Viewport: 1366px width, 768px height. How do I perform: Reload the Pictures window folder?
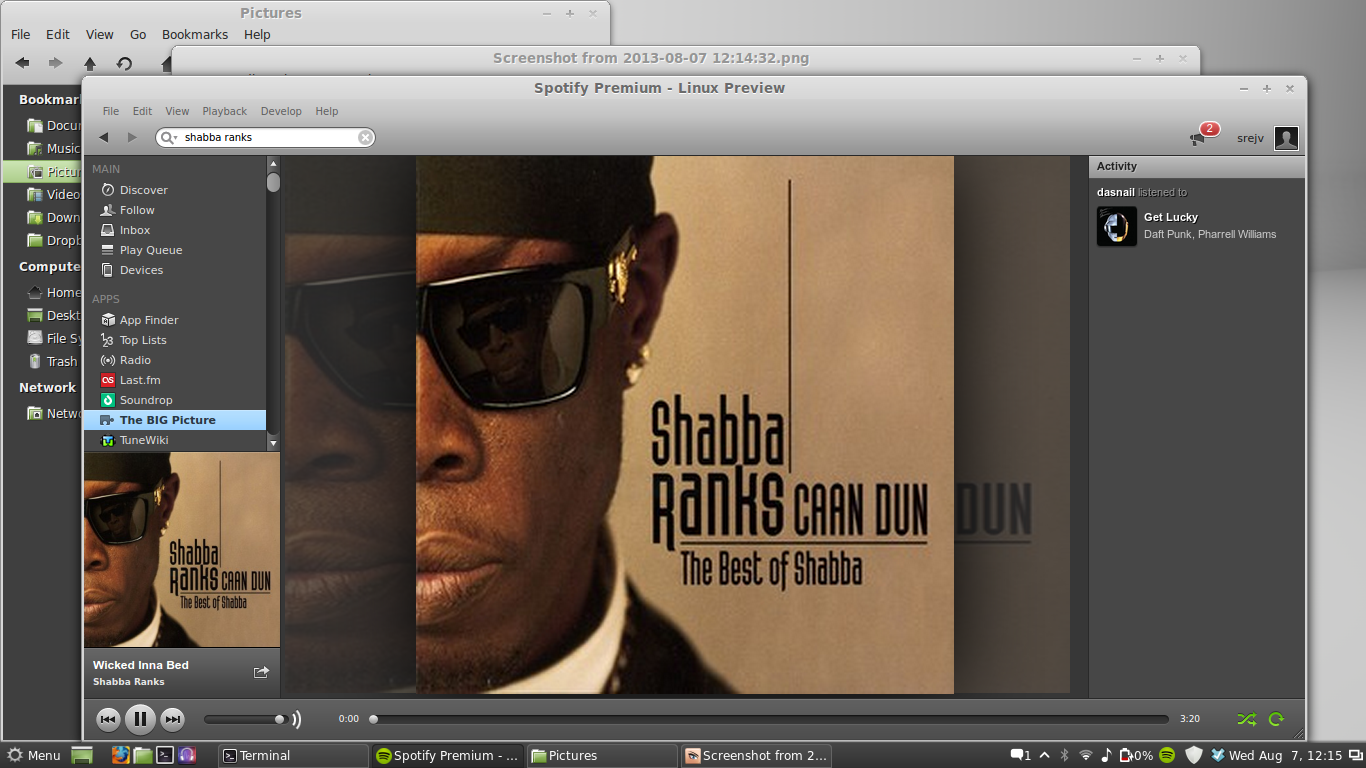point(124,63)
